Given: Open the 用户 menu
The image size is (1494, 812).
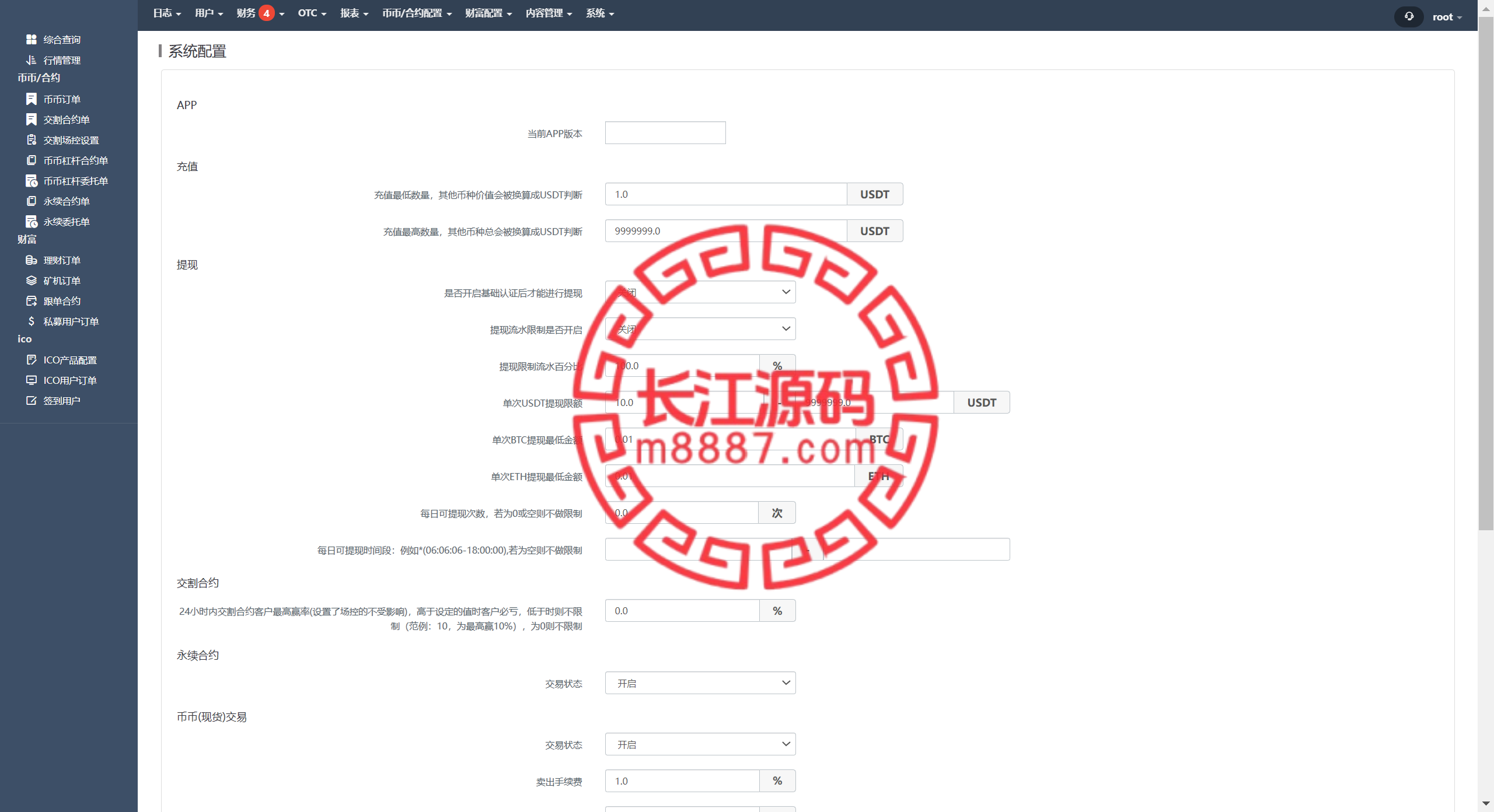Looking at the screenshot, I should 209,13.
